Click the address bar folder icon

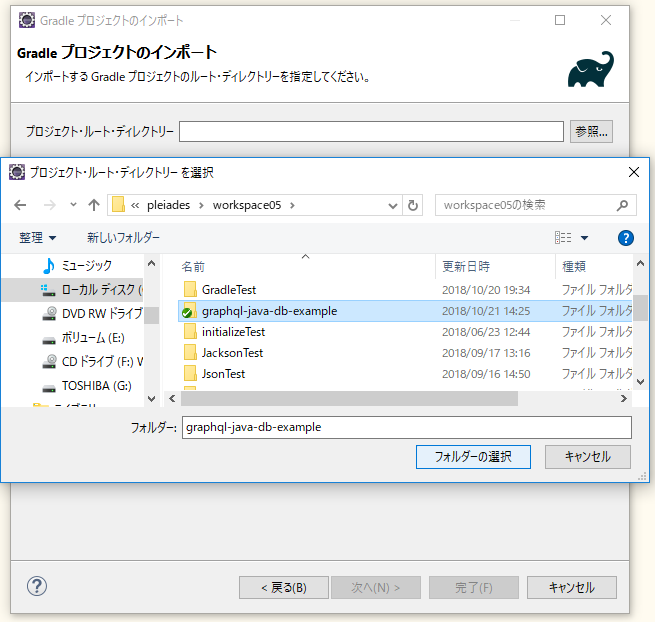tap(118, 205)
